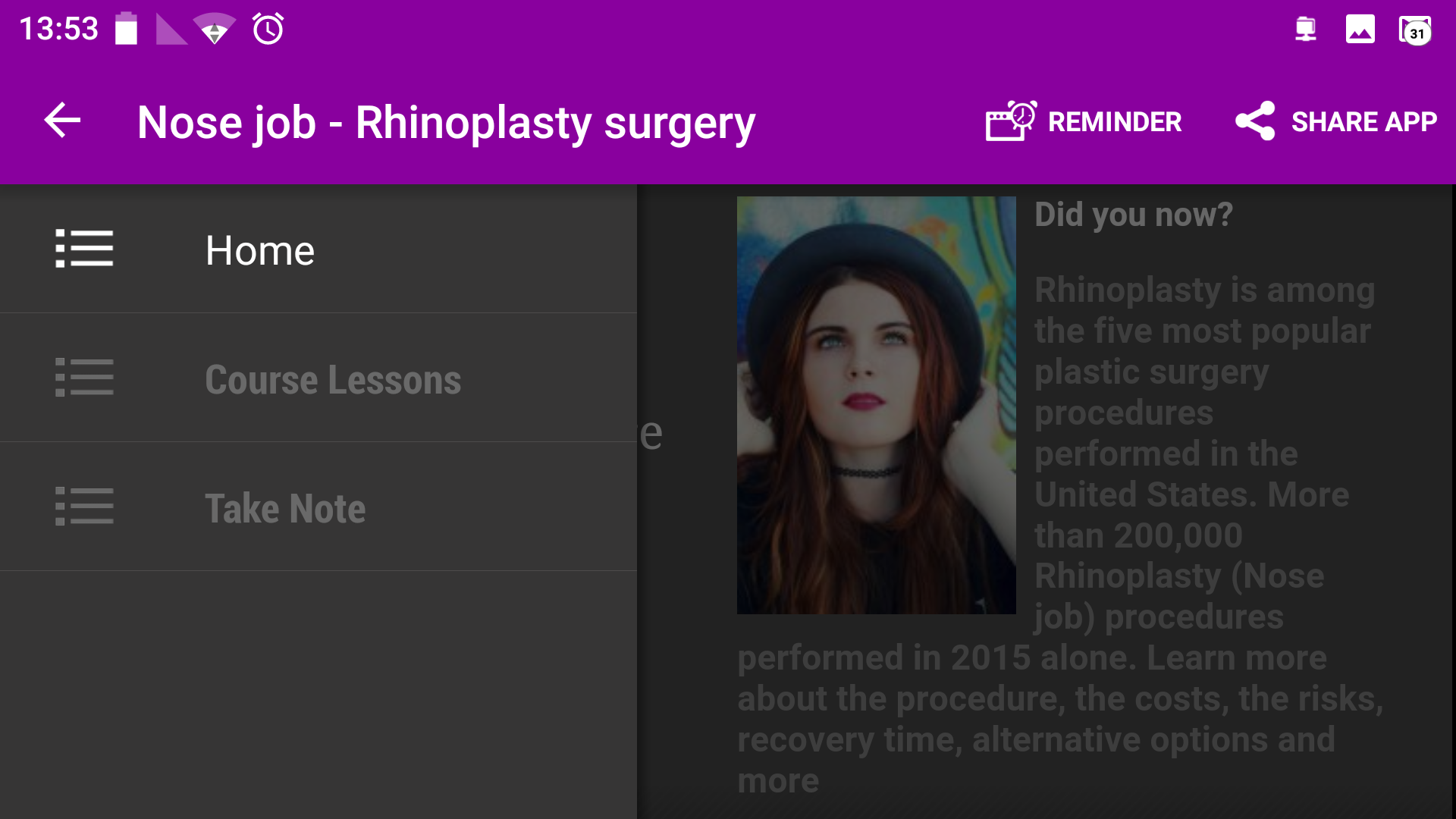Tap the battery indicator in the status bar

[x=126, y=29]
